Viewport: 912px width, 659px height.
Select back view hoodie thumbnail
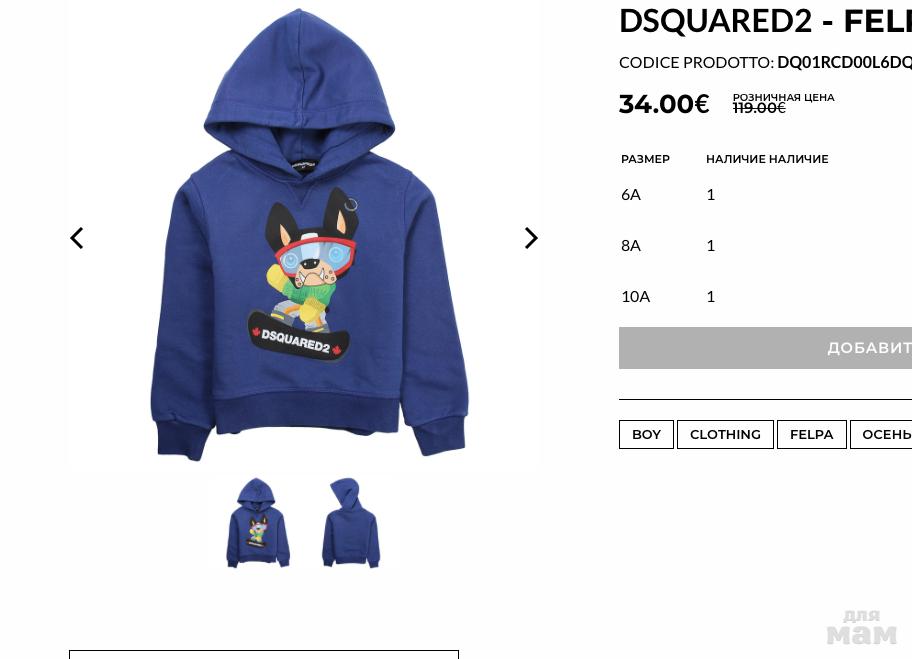click(x=351, y=522)
